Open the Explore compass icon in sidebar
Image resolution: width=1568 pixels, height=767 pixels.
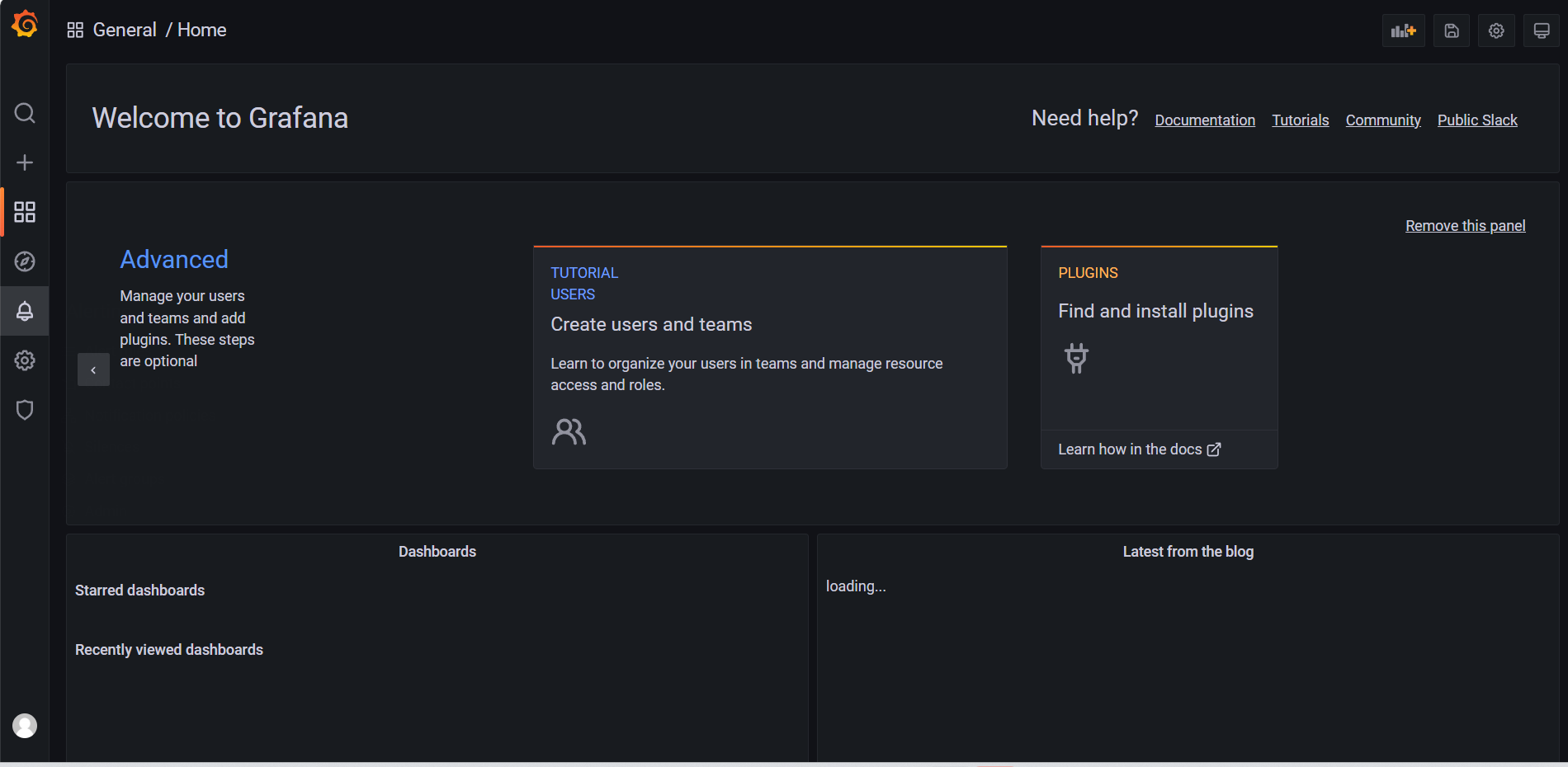tap(25, 261)
